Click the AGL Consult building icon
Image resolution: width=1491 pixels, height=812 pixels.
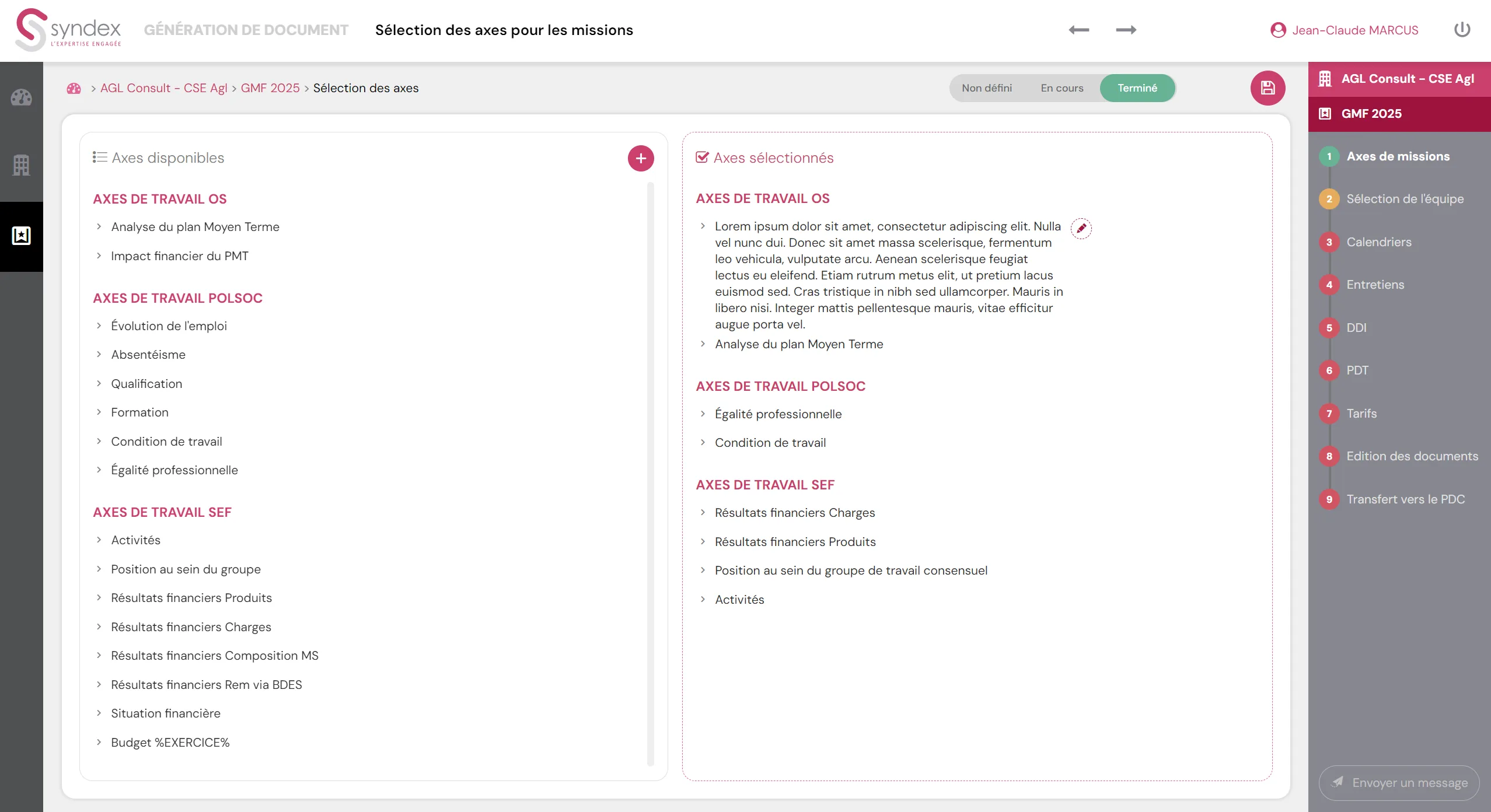point(1325,79)
